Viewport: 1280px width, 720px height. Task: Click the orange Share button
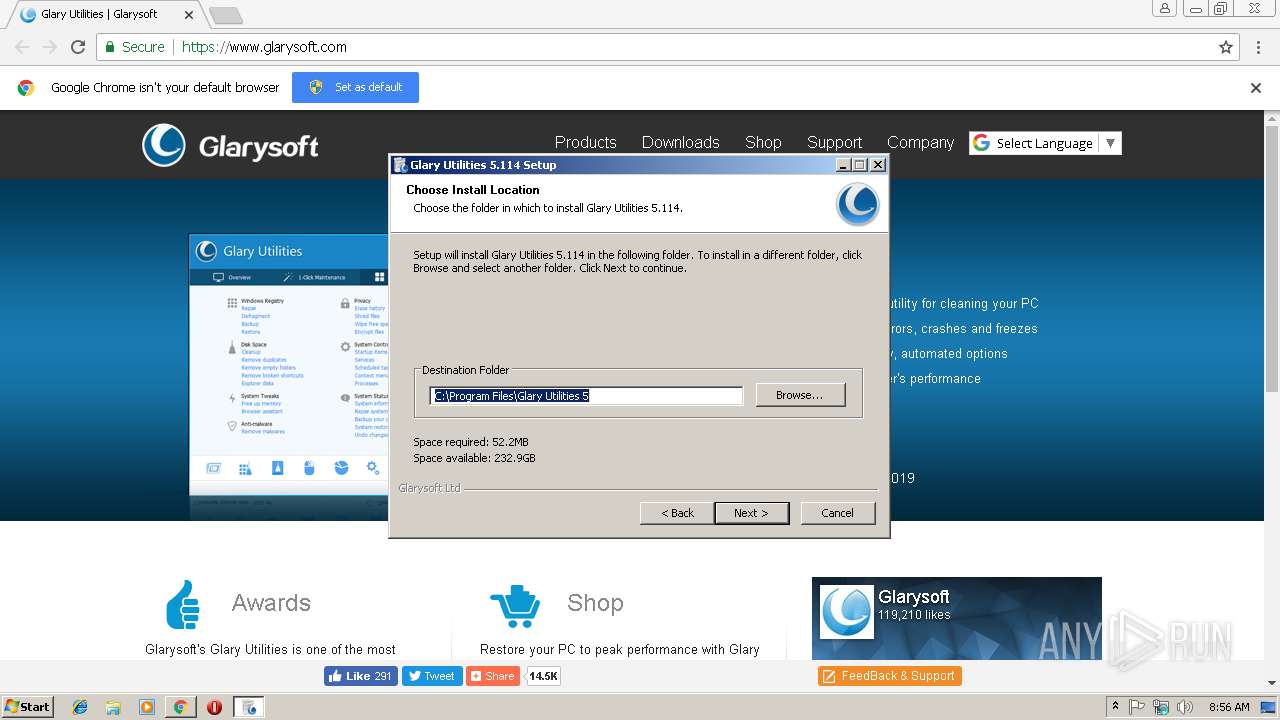click(493, 676)
